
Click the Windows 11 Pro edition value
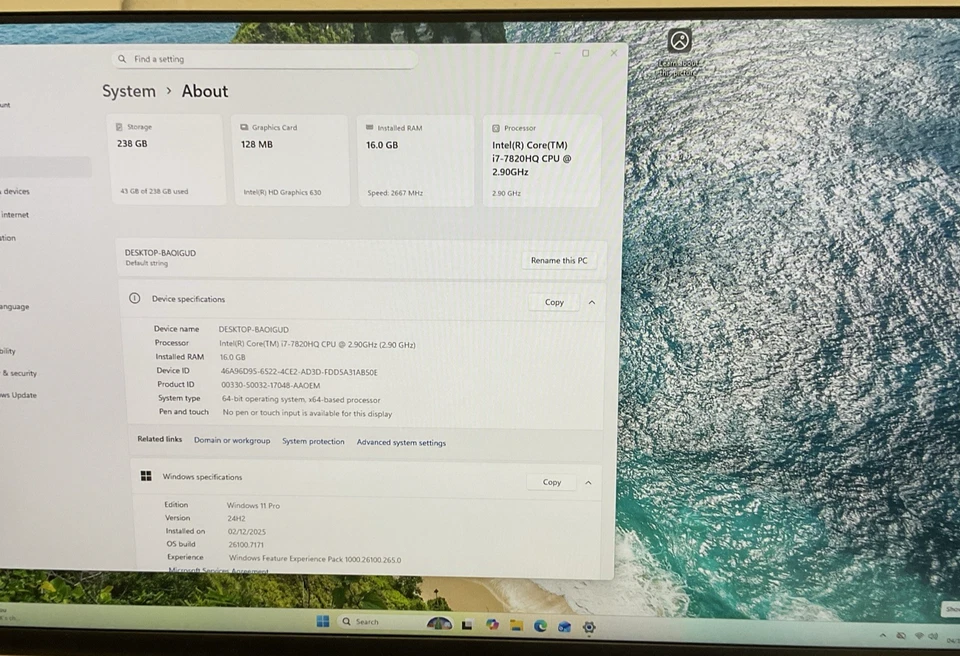click(253, 505)
